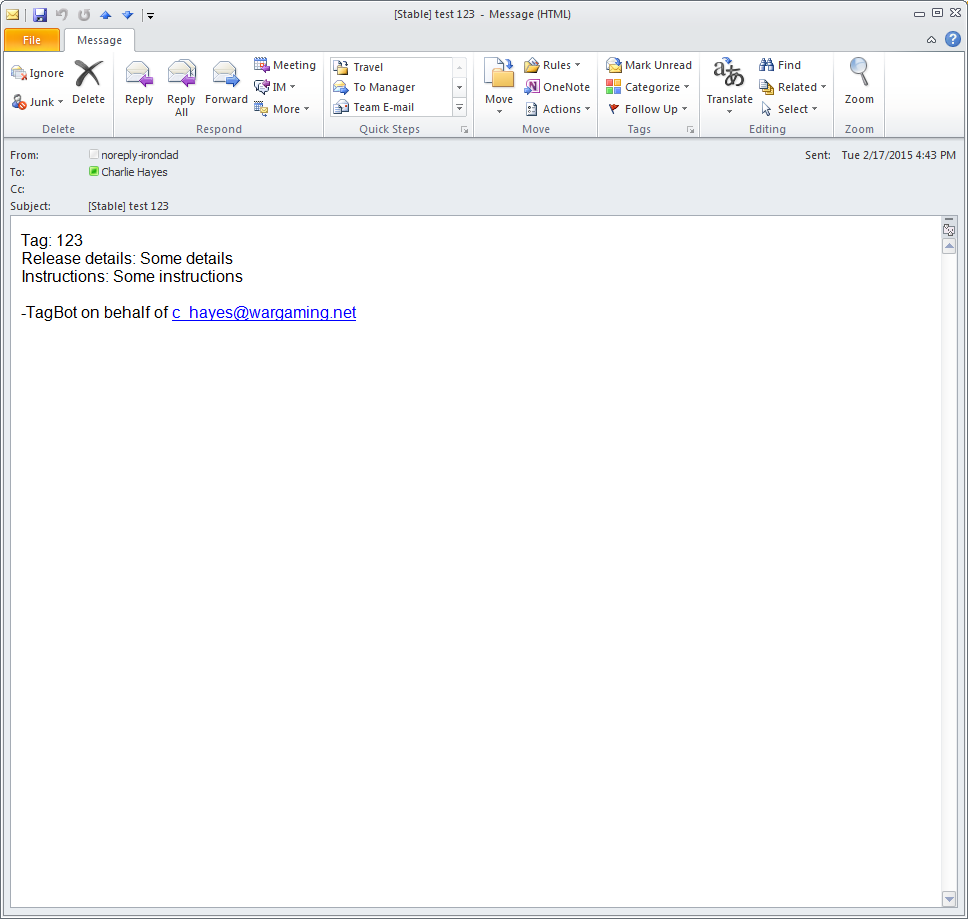Screen dimensions: 968x919
Task: Open the IM dropdown
Action: click(x=293, y=87)
